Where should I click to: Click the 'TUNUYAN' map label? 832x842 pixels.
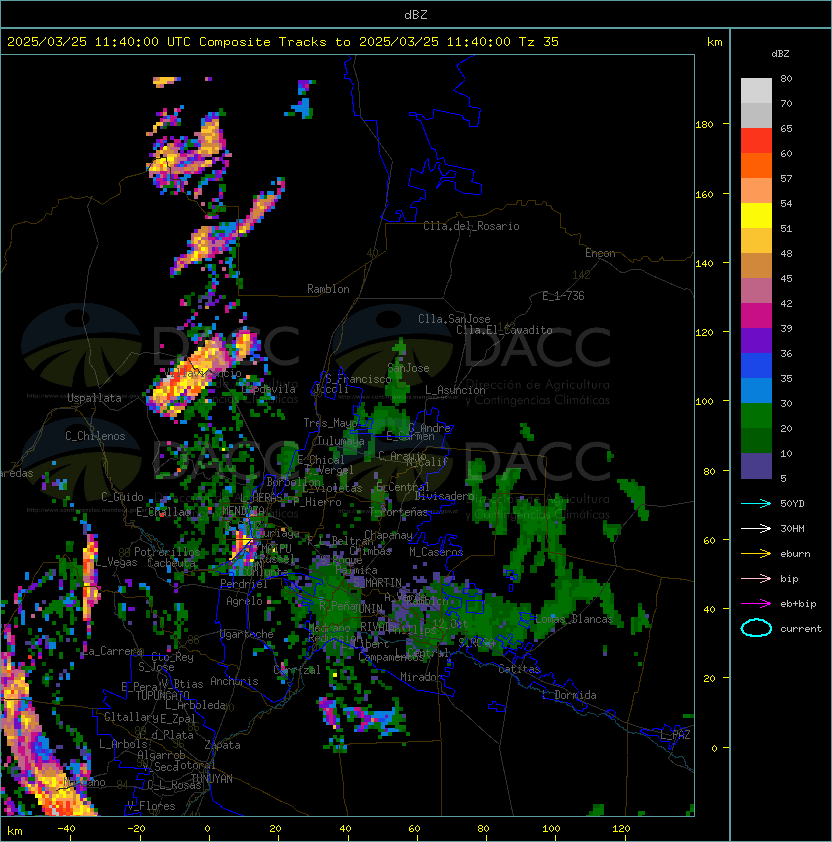212,779
